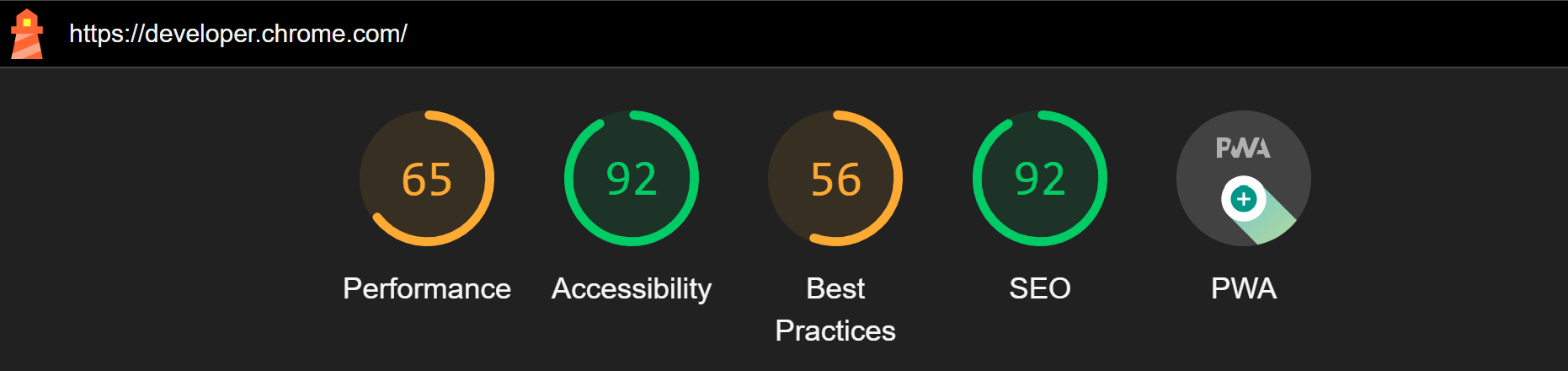
Task: Click the gray PWA lettering in the badge
Action: tap(1243, 148)
